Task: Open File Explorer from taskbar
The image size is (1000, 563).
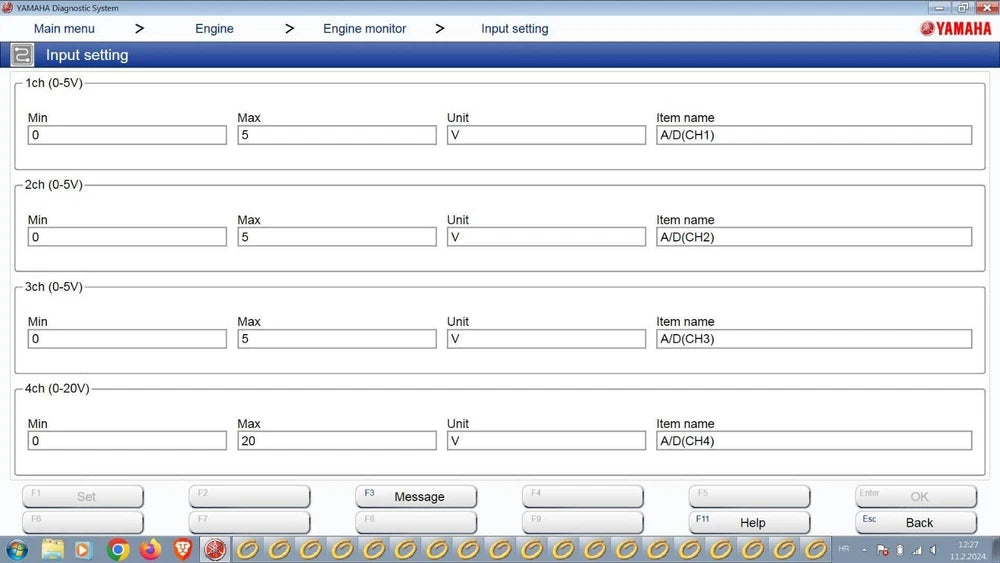Action: (52, 549)
